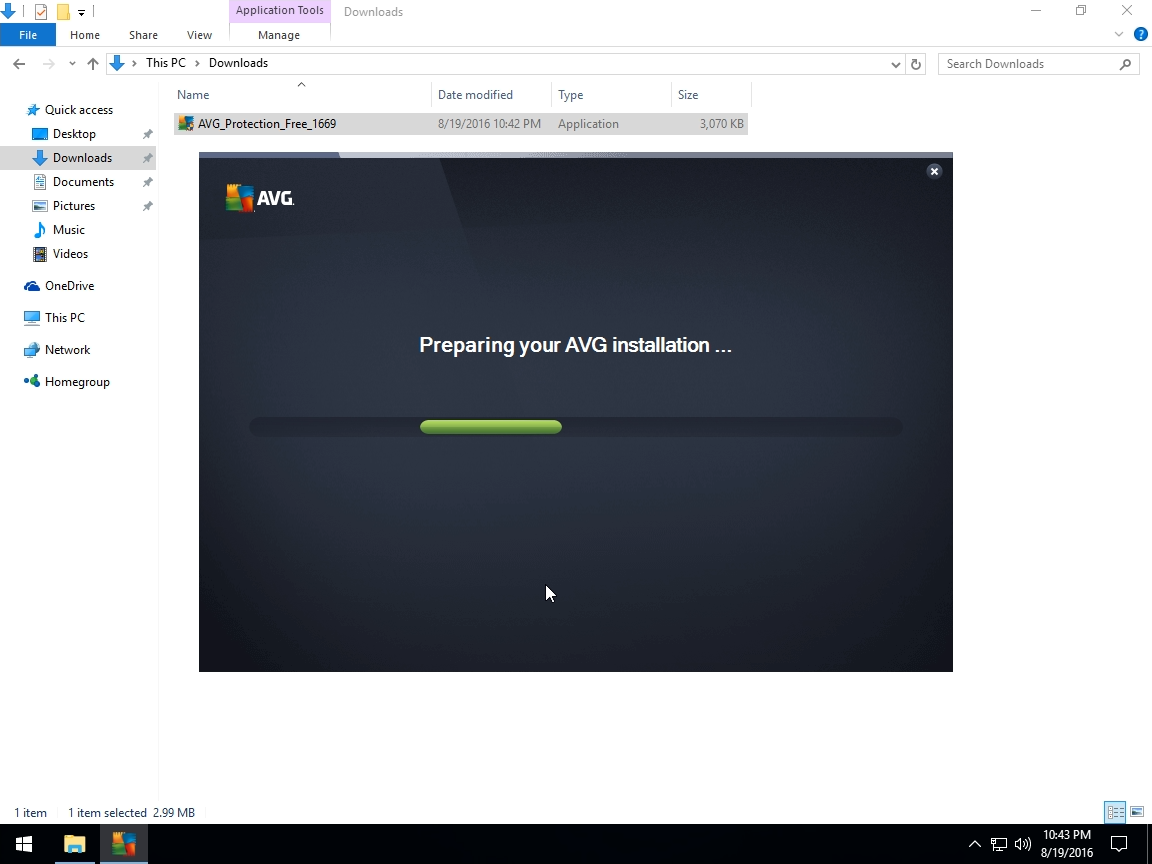Open Documents in navigation pane
1152x864 pixels.
click(x=83, y=182)
